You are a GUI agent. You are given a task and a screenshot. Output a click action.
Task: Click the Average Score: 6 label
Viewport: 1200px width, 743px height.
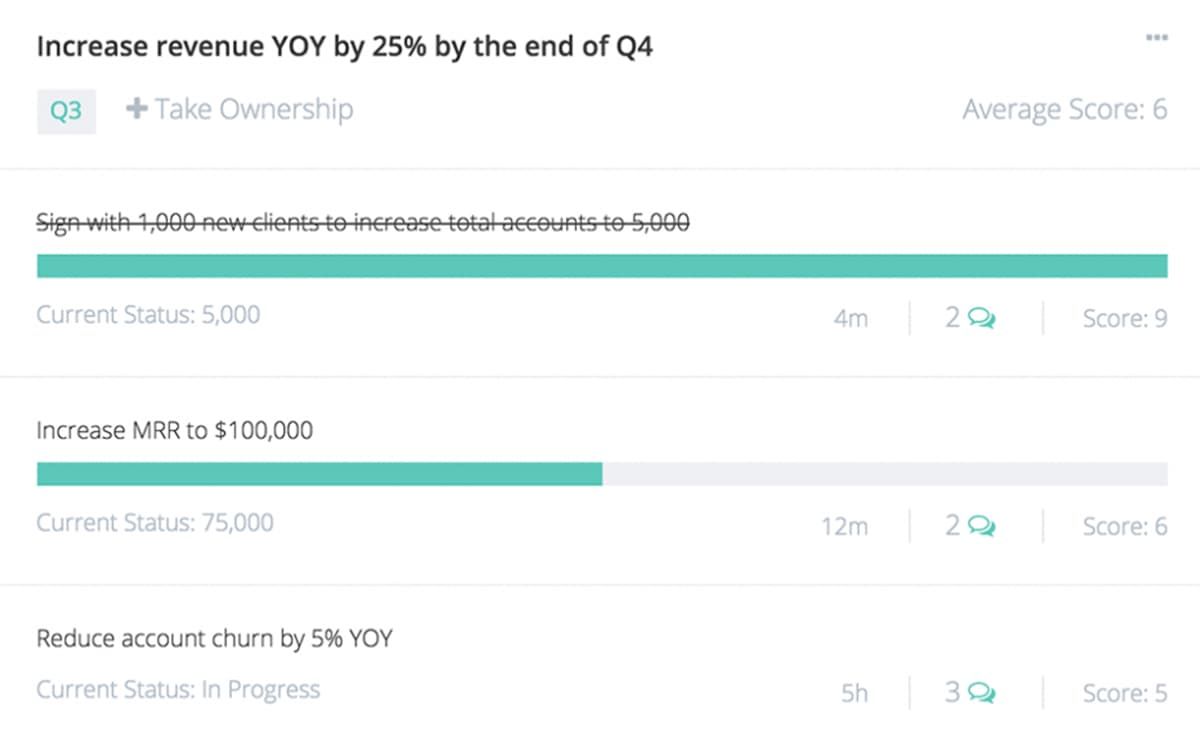point(1064,109)
